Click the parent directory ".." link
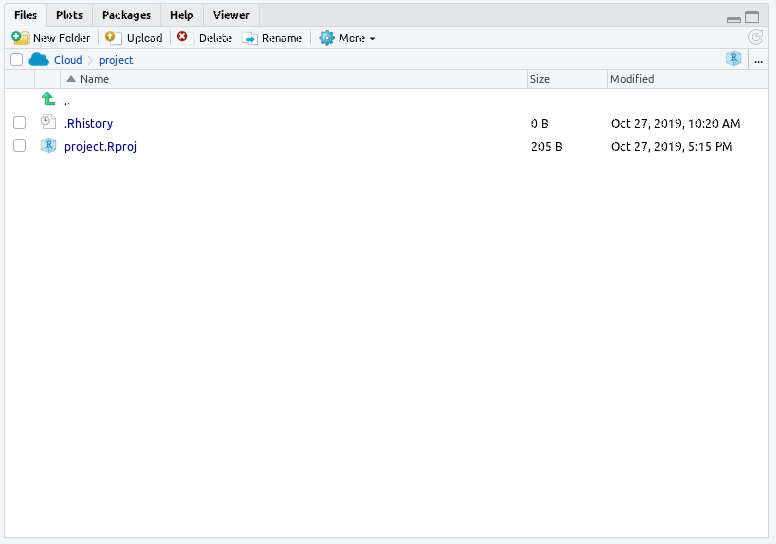 (67, 101)
